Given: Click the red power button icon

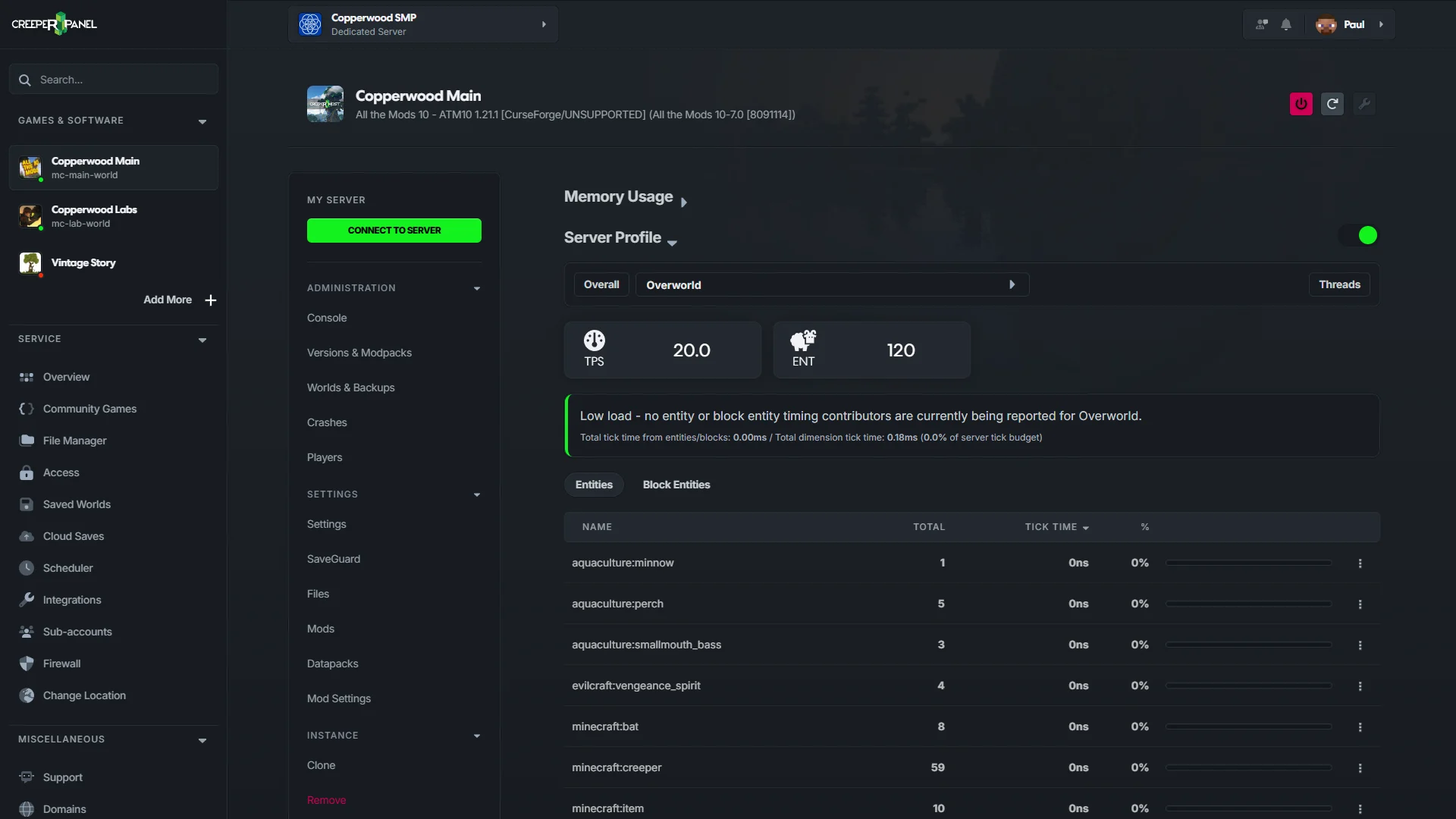Looking at the screenshot, I should (x=1301, y=104).
